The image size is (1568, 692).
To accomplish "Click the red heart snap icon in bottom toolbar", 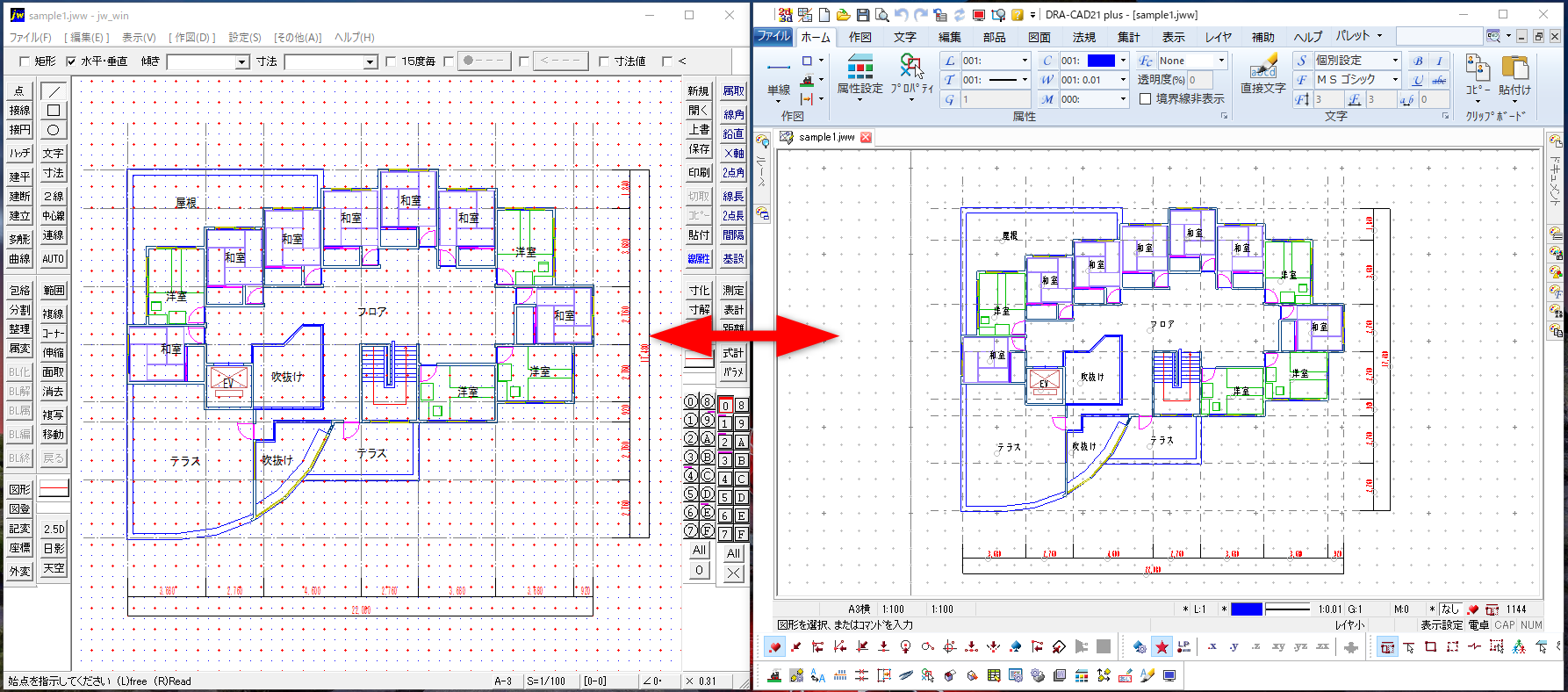I will pyautogui.click(x=774, y=647).
